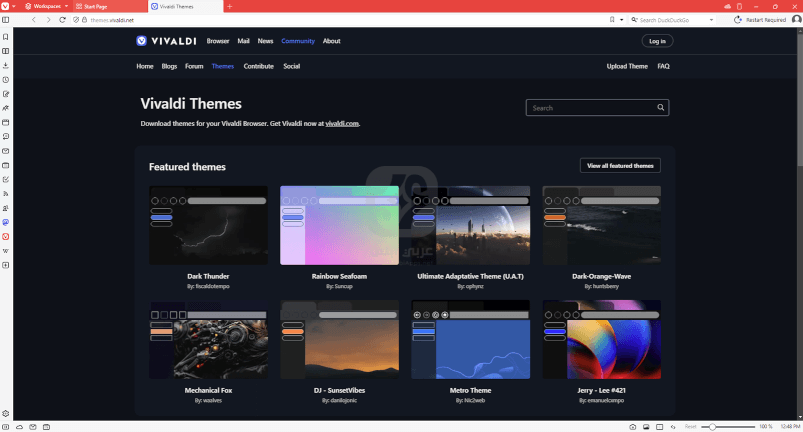Image resolution: width=803 pixels, height=432 pixels.
Task: Open a new tab with plus button
Action: (229, 7)
